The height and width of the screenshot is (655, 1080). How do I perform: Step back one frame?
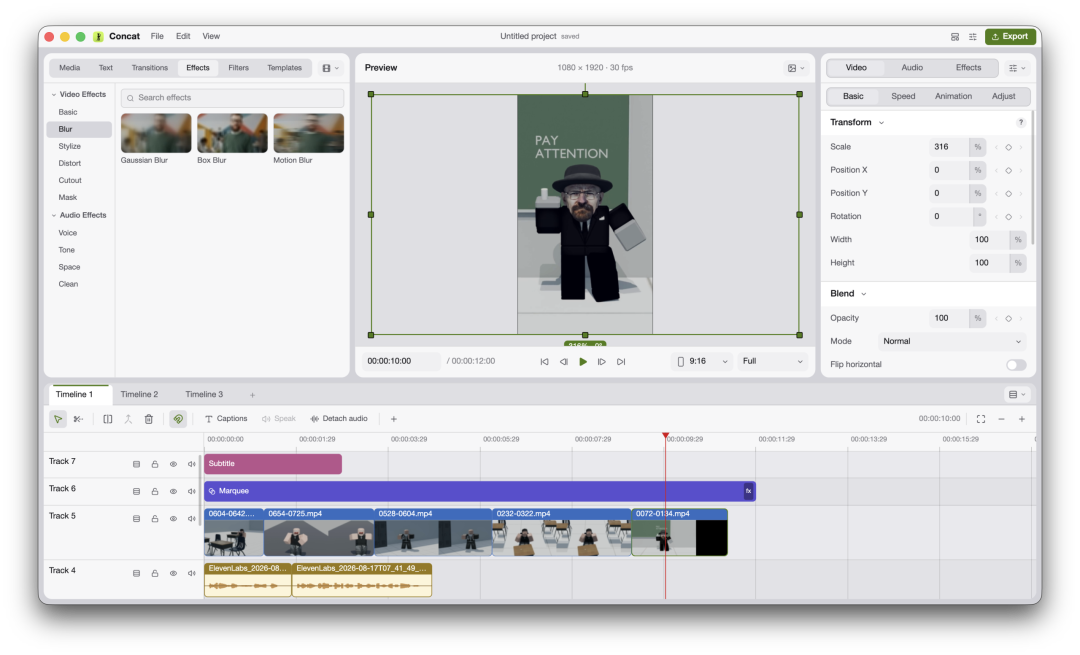tap(563, 362)
